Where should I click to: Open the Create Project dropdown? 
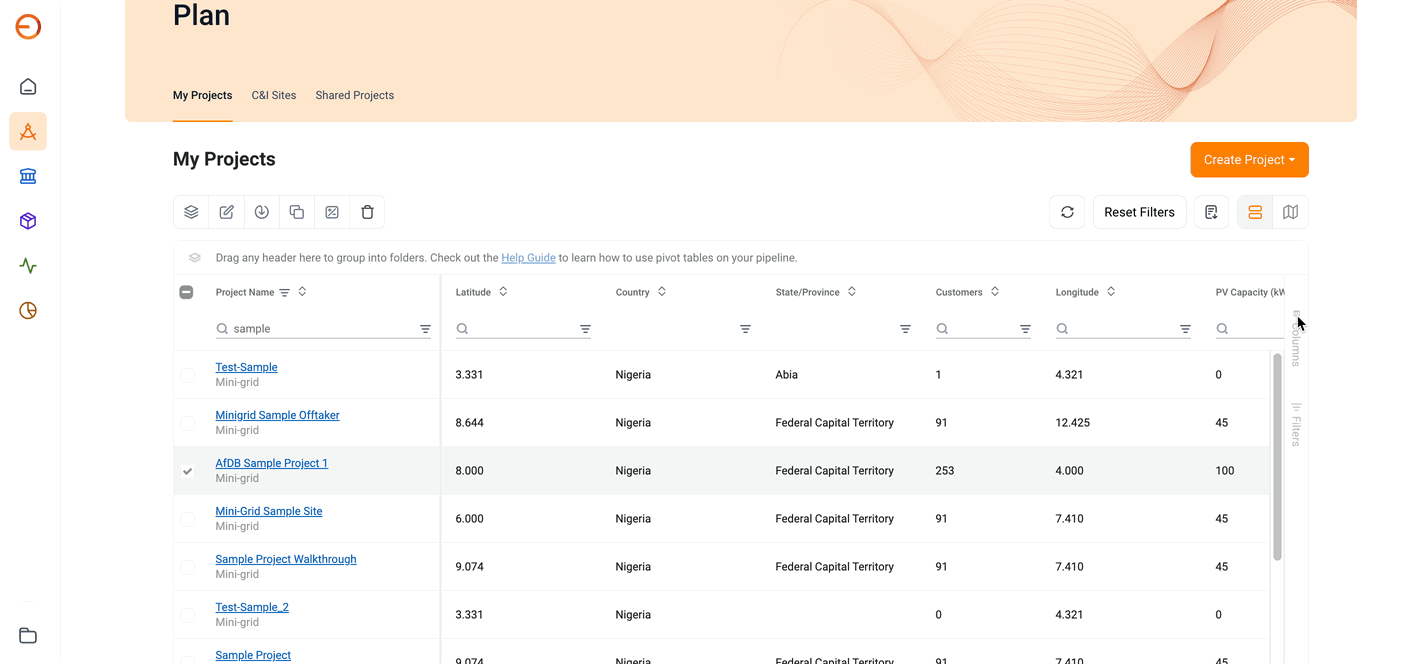1249,160
